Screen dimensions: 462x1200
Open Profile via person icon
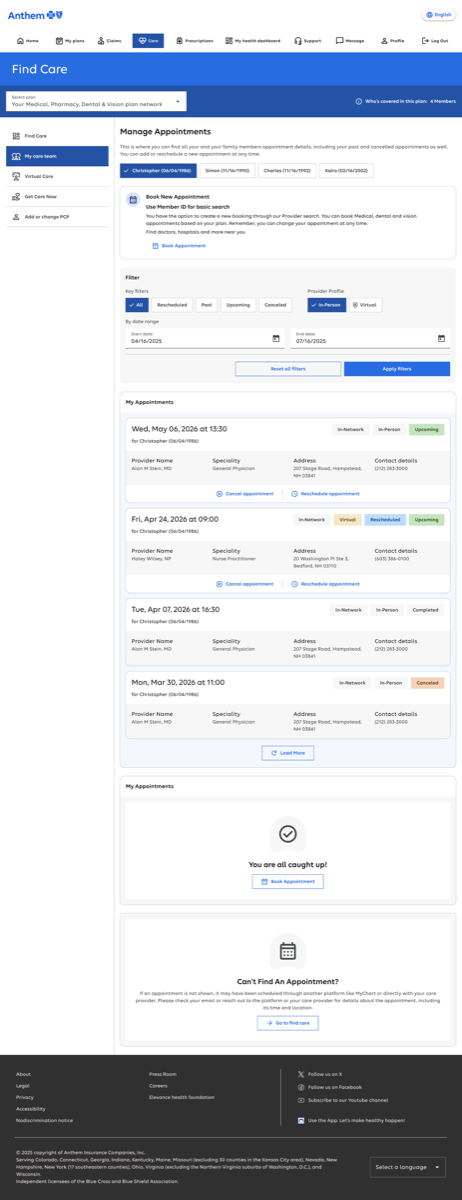pos(385,41)
